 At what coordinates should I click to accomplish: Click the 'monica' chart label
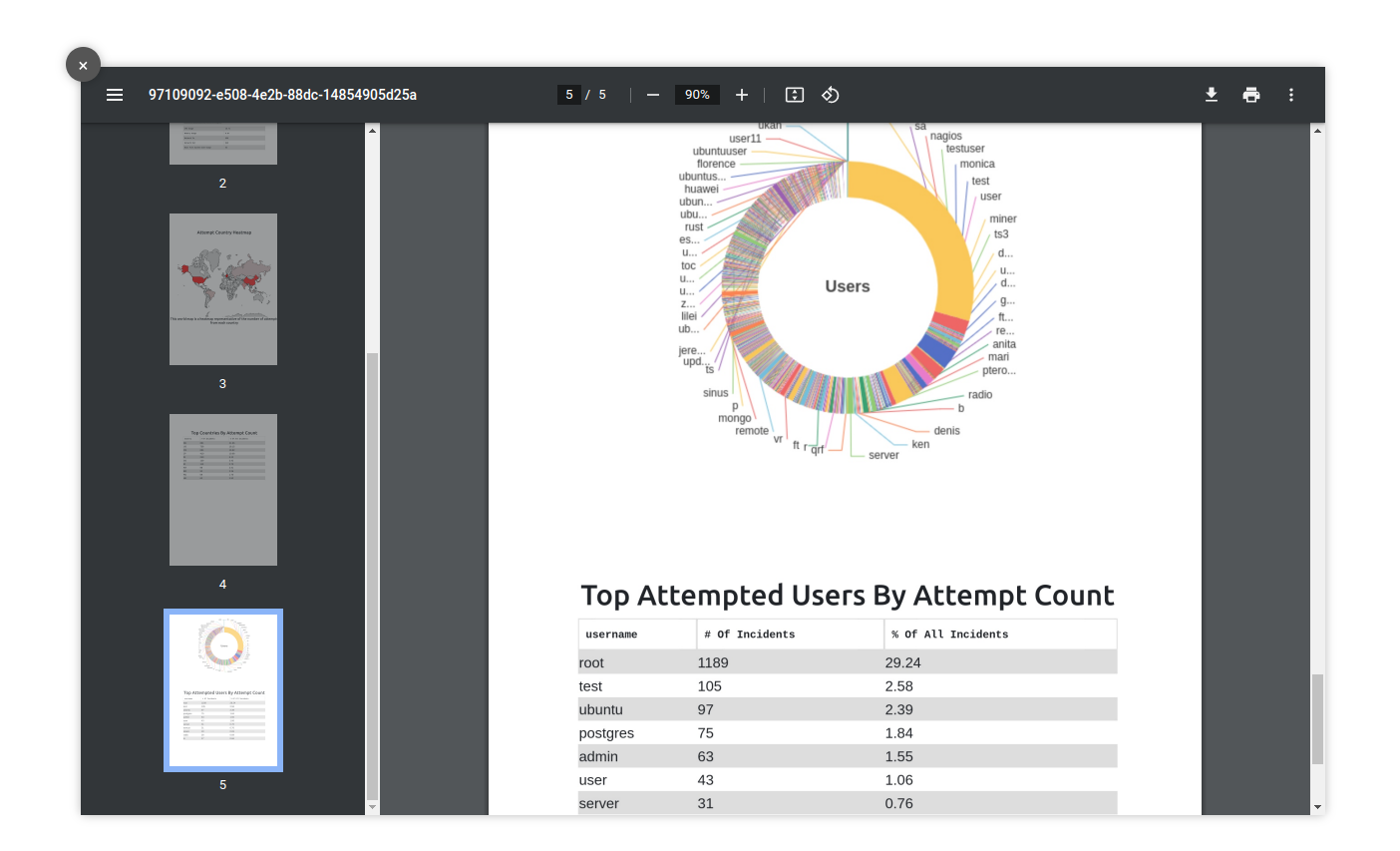coord(977,164)
